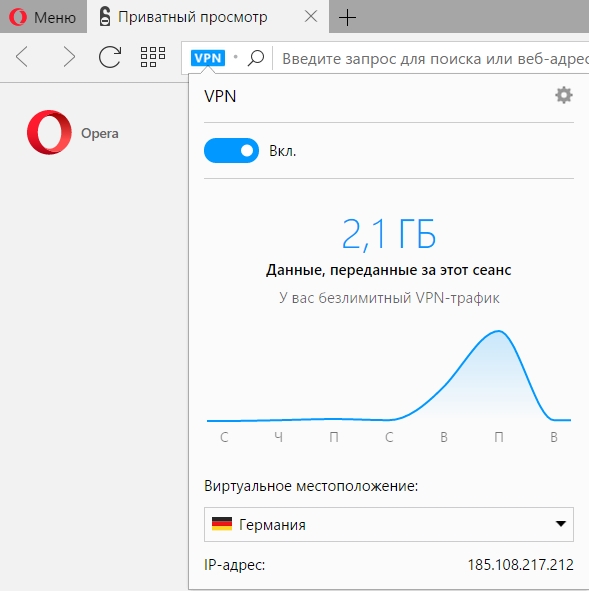589x591 pixels.
Task: Open Speed Dial grid icon
Action: (153, 57)
